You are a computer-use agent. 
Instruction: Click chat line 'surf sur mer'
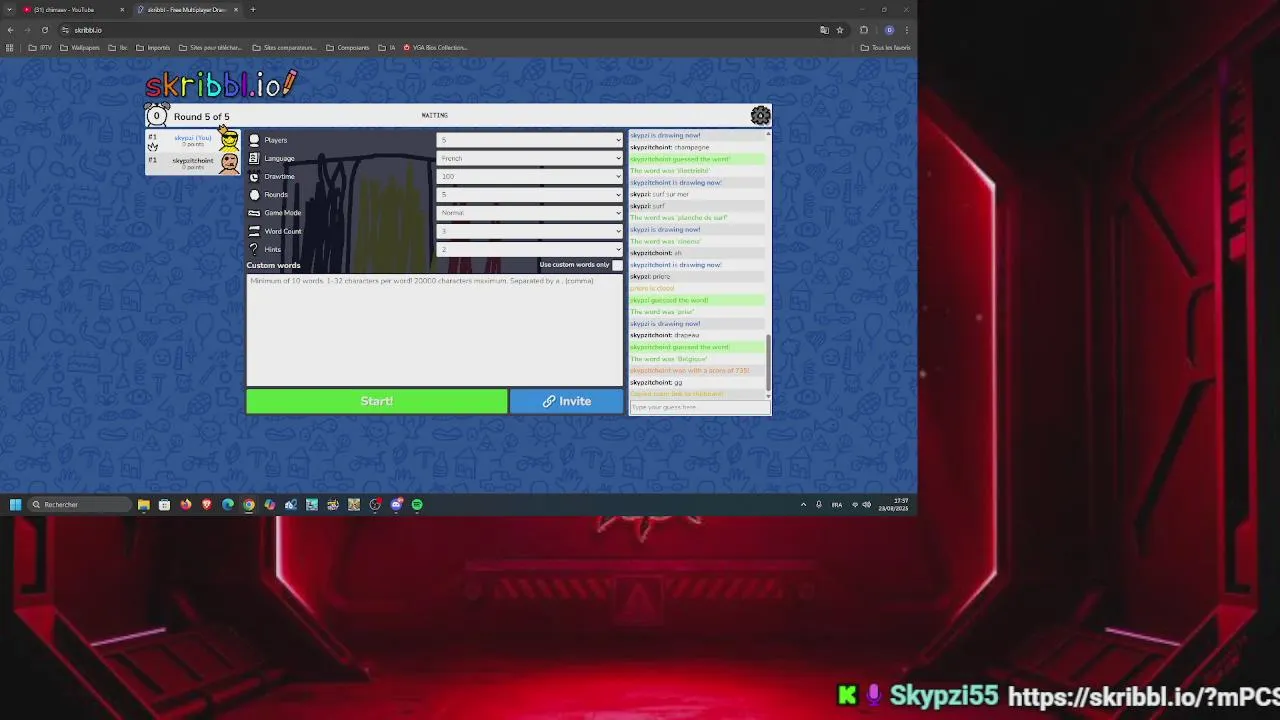click(659, 194)
